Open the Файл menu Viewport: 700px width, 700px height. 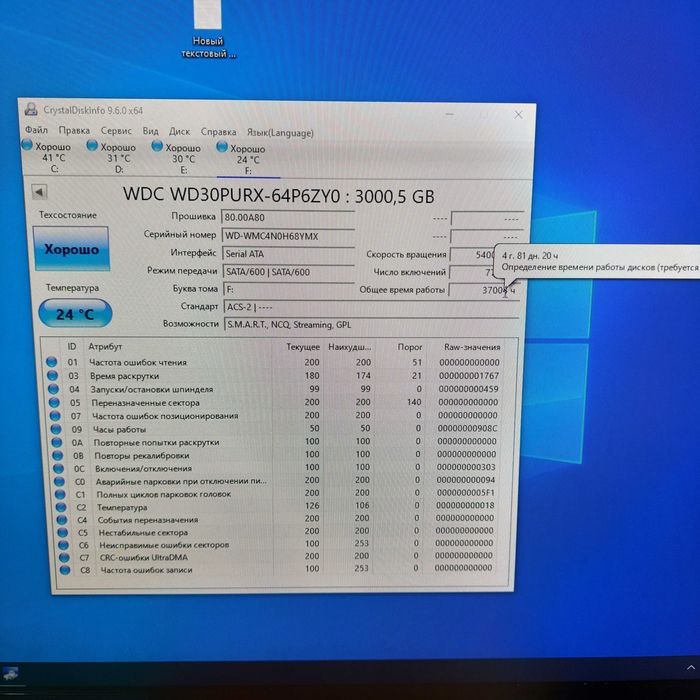point(36,130)
